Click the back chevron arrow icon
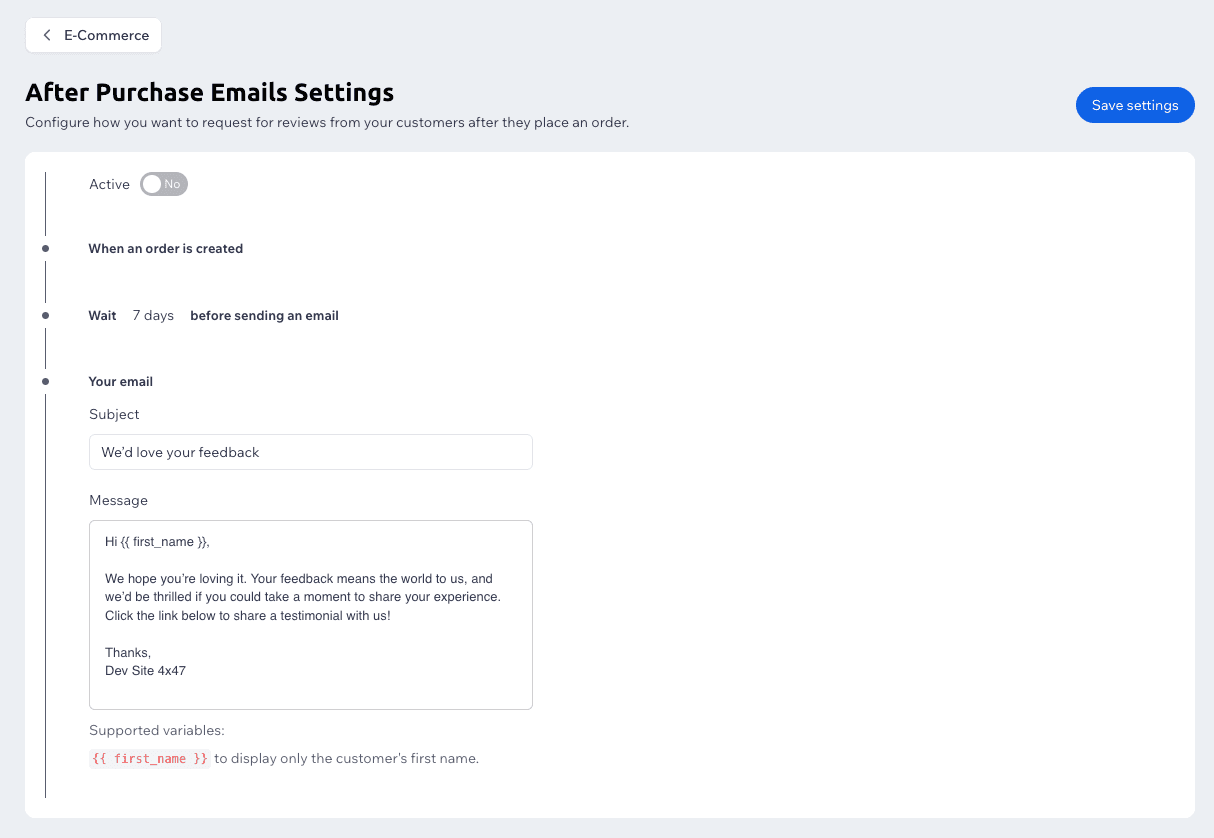The width and height of the screenshot is (1214, 838). pyautogui.click(x=46, y=35)
